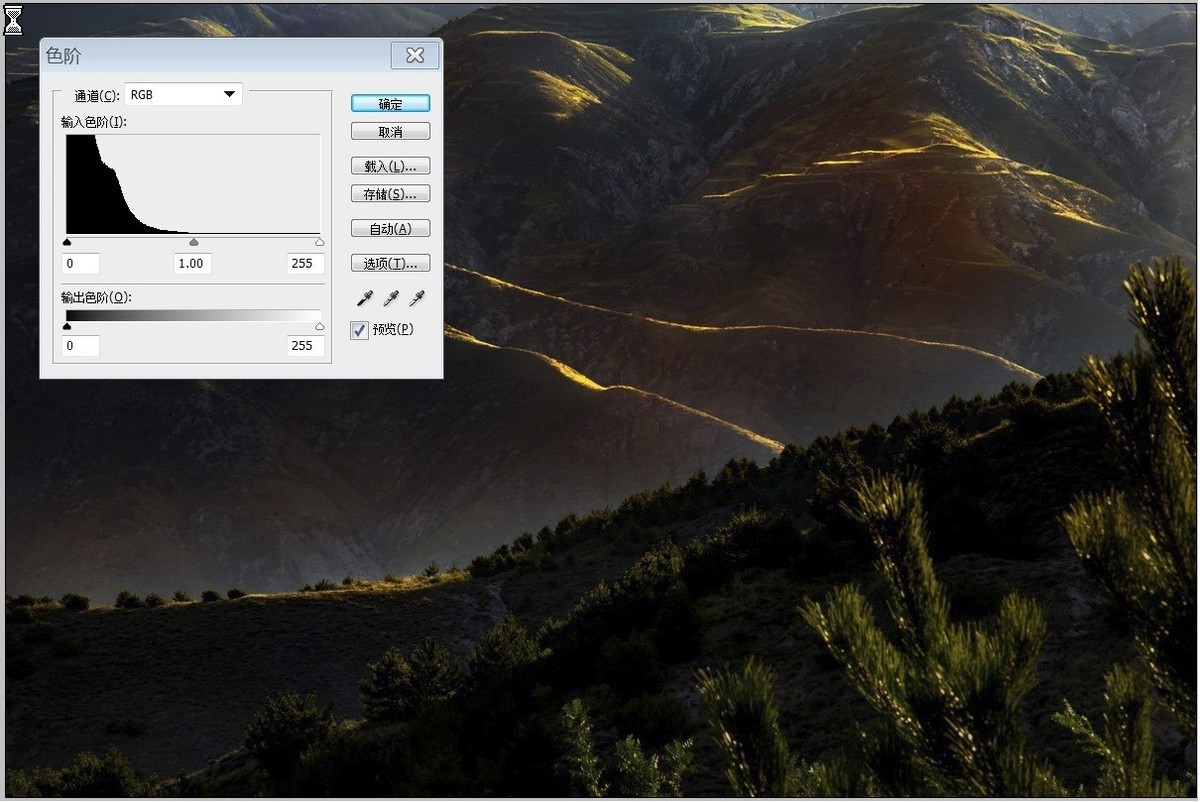This screenshot has width=1200, height=802.
Task: Uncheck the 预览 preview checkbox
Action: tap(360, 330)
